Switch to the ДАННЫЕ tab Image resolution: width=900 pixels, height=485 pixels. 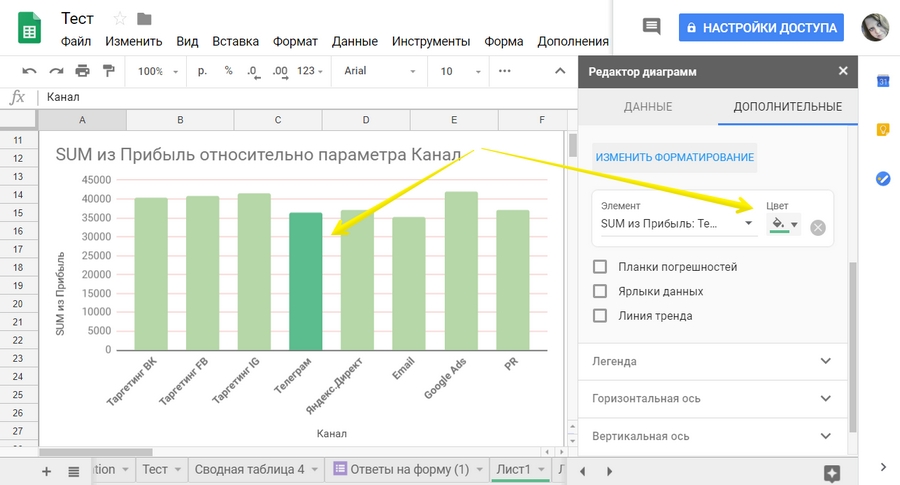pyautogui.click(x=648, y=107)
